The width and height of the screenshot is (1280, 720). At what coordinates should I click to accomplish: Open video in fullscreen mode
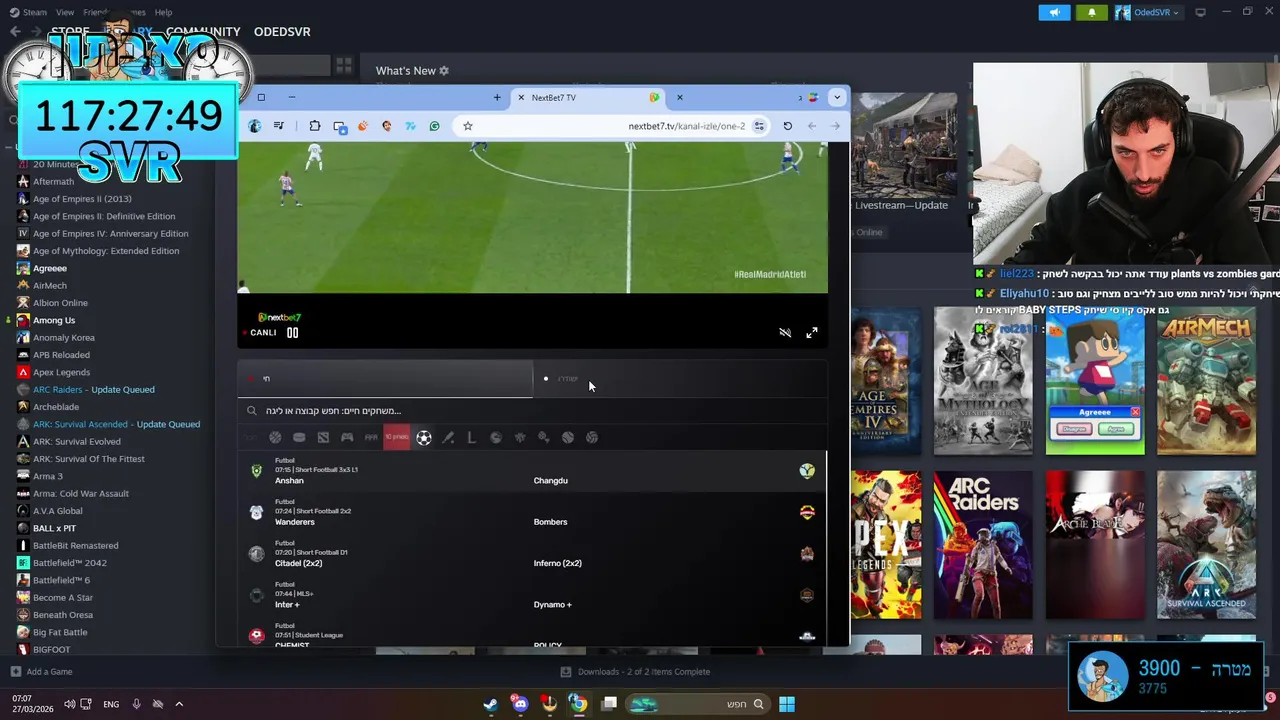[812, 332]
